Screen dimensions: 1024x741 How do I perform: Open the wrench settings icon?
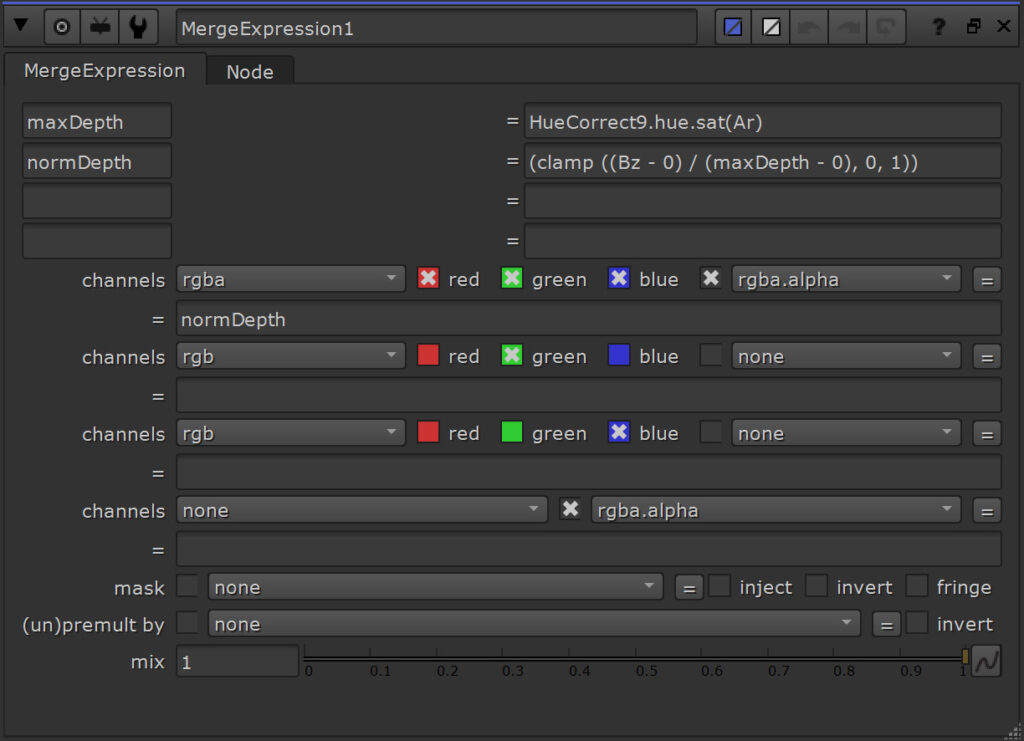[x=138, y=27]
